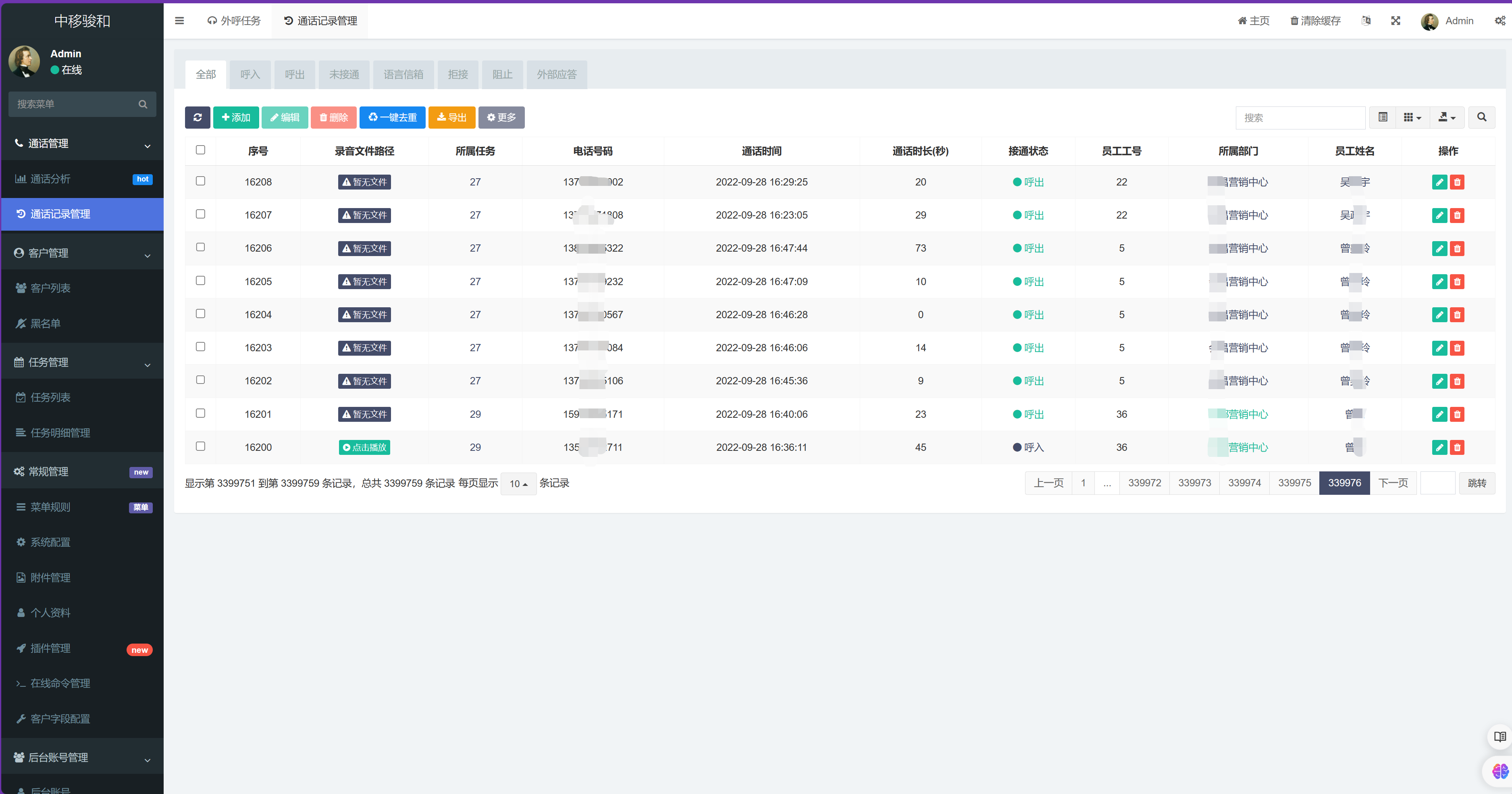Switch to the 外部应答 filter tab

point(556,75)
